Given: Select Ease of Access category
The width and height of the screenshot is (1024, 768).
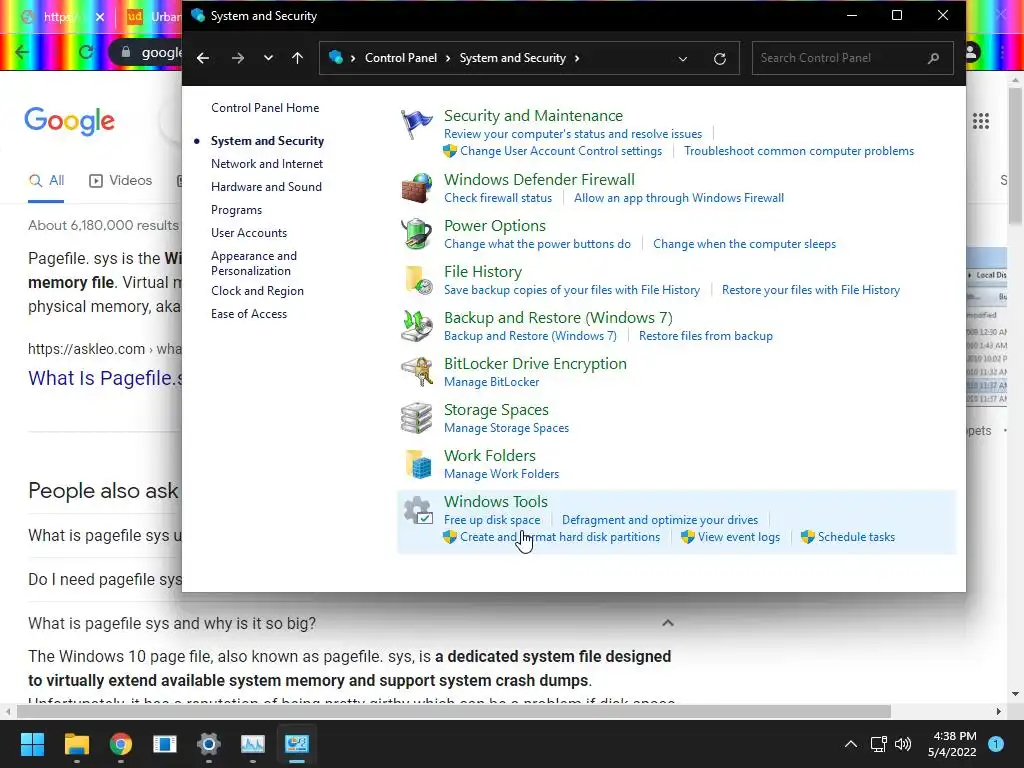Looking at the screenshot, I should tap(249, 313).
